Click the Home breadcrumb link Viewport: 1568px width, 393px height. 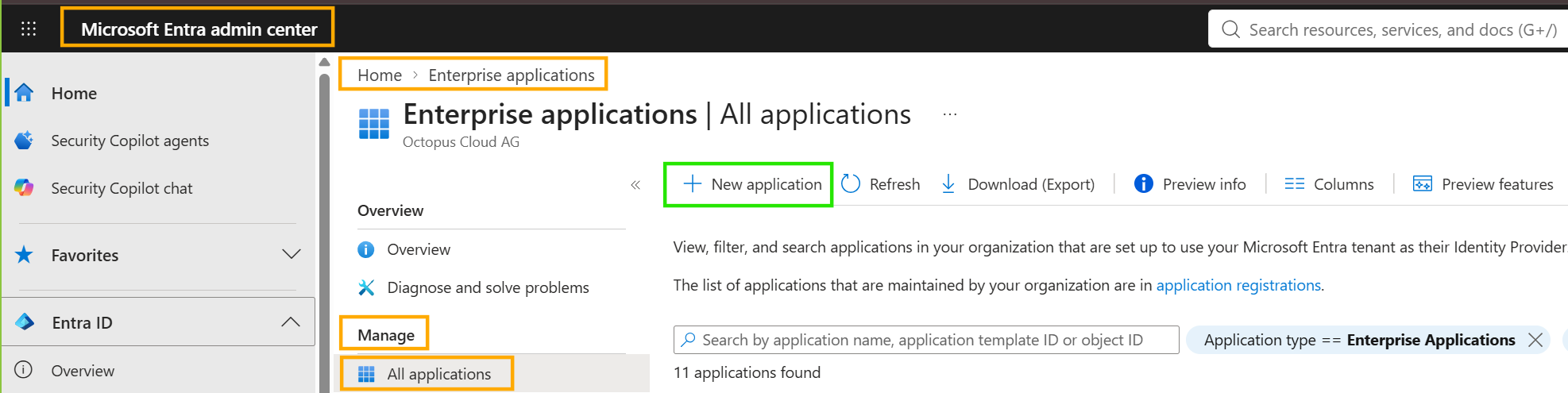tap(380, 75)
